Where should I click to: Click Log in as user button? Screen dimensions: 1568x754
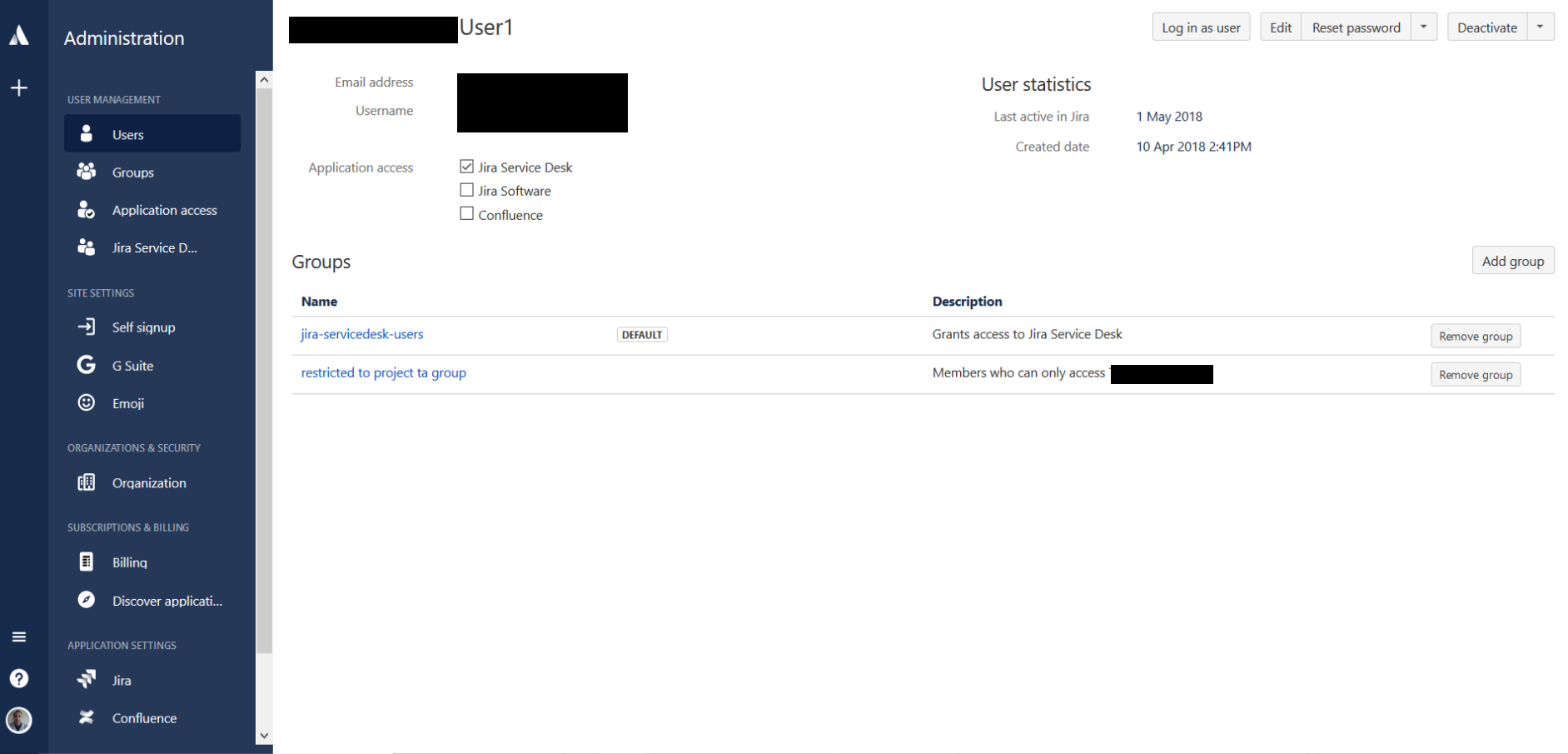pyautogui.click(x=1201, y=27)
